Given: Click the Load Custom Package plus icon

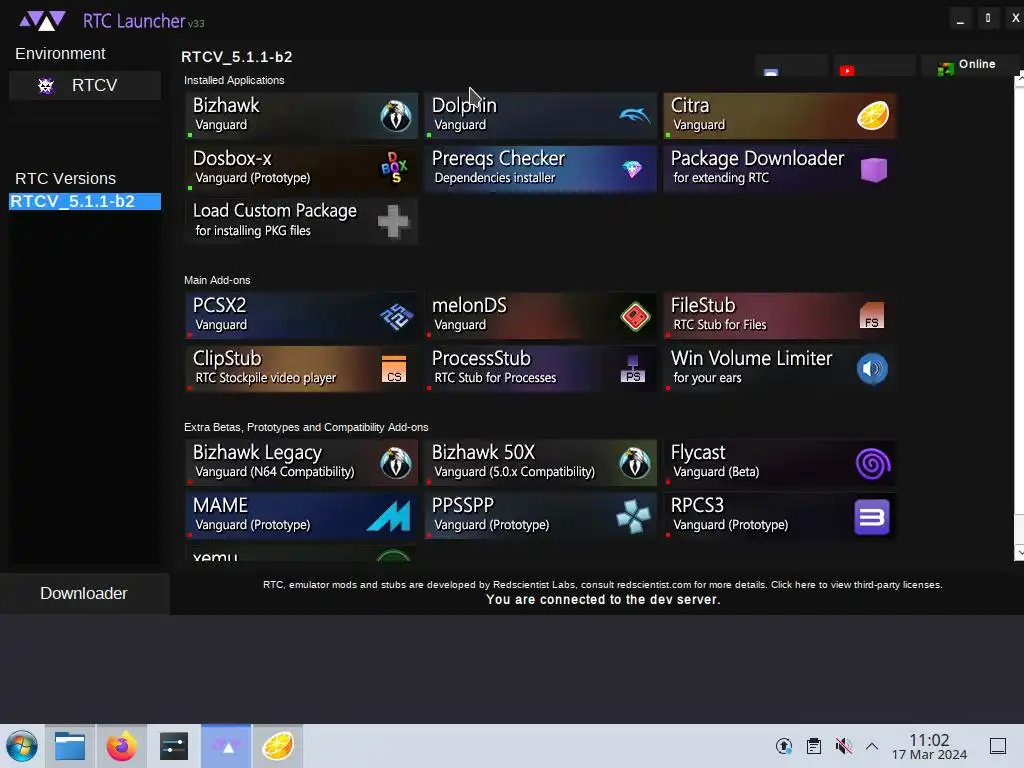Looking at the screenshot, I should 393,221.
